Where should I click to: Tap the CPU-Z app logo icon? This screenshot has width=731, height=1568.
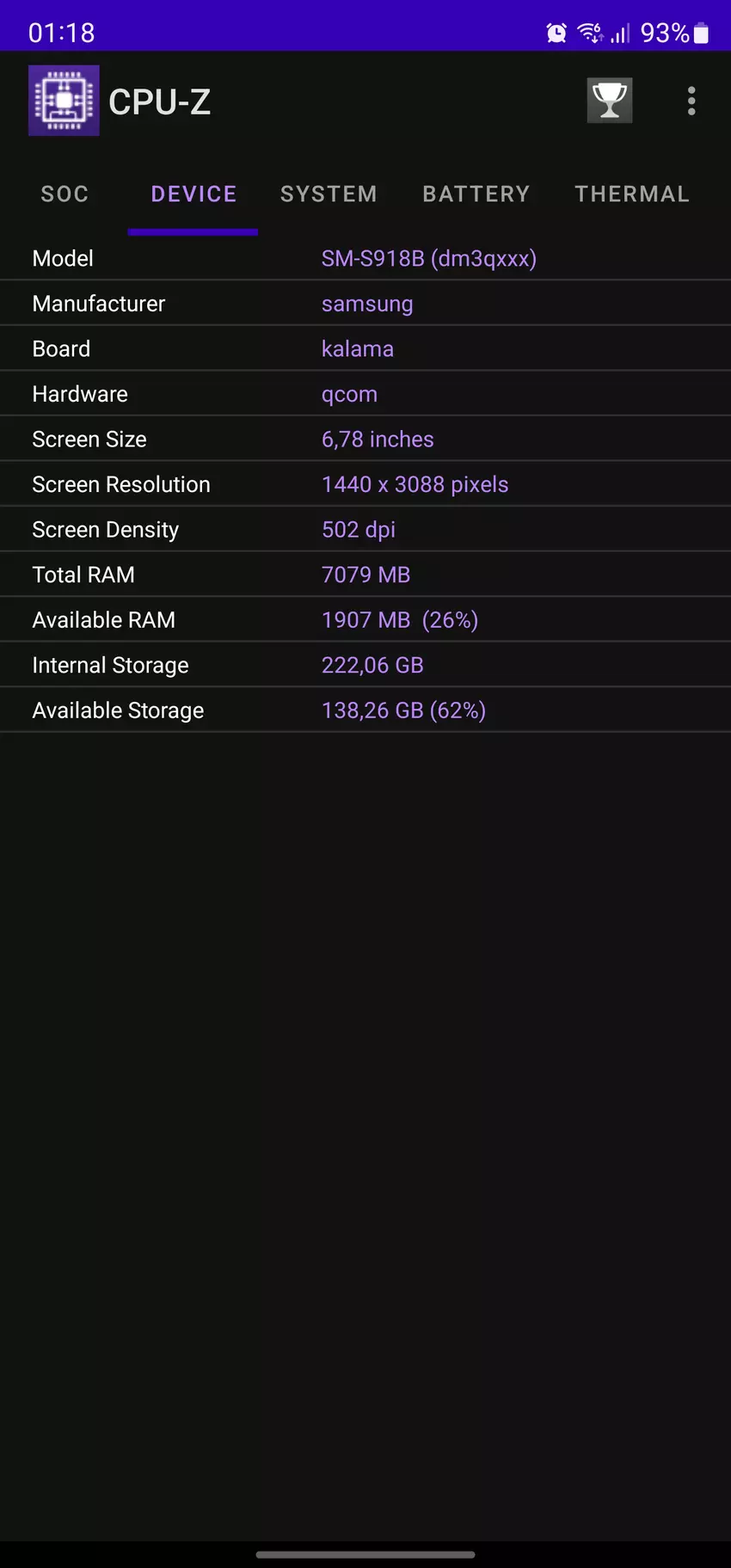64,101
